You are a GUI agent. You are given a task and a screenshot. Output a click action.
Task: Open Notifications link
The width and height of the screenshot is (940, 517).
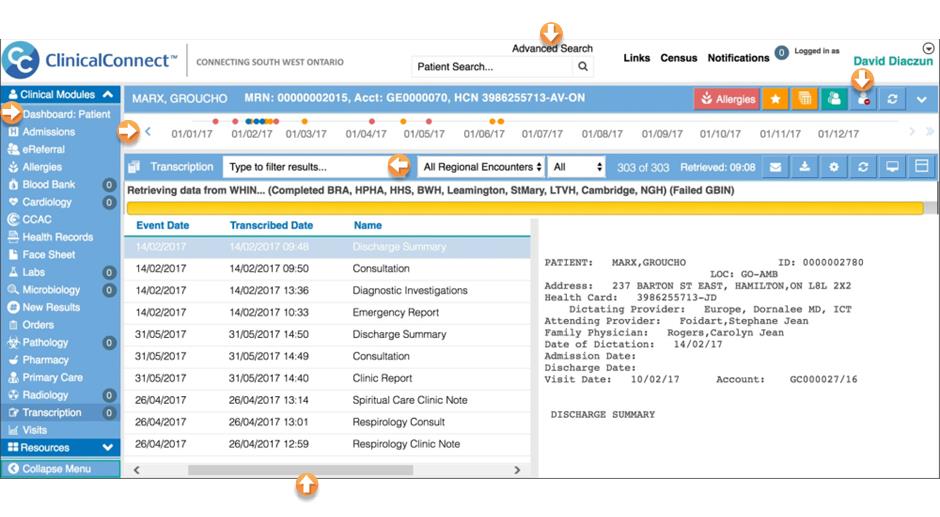738,58
